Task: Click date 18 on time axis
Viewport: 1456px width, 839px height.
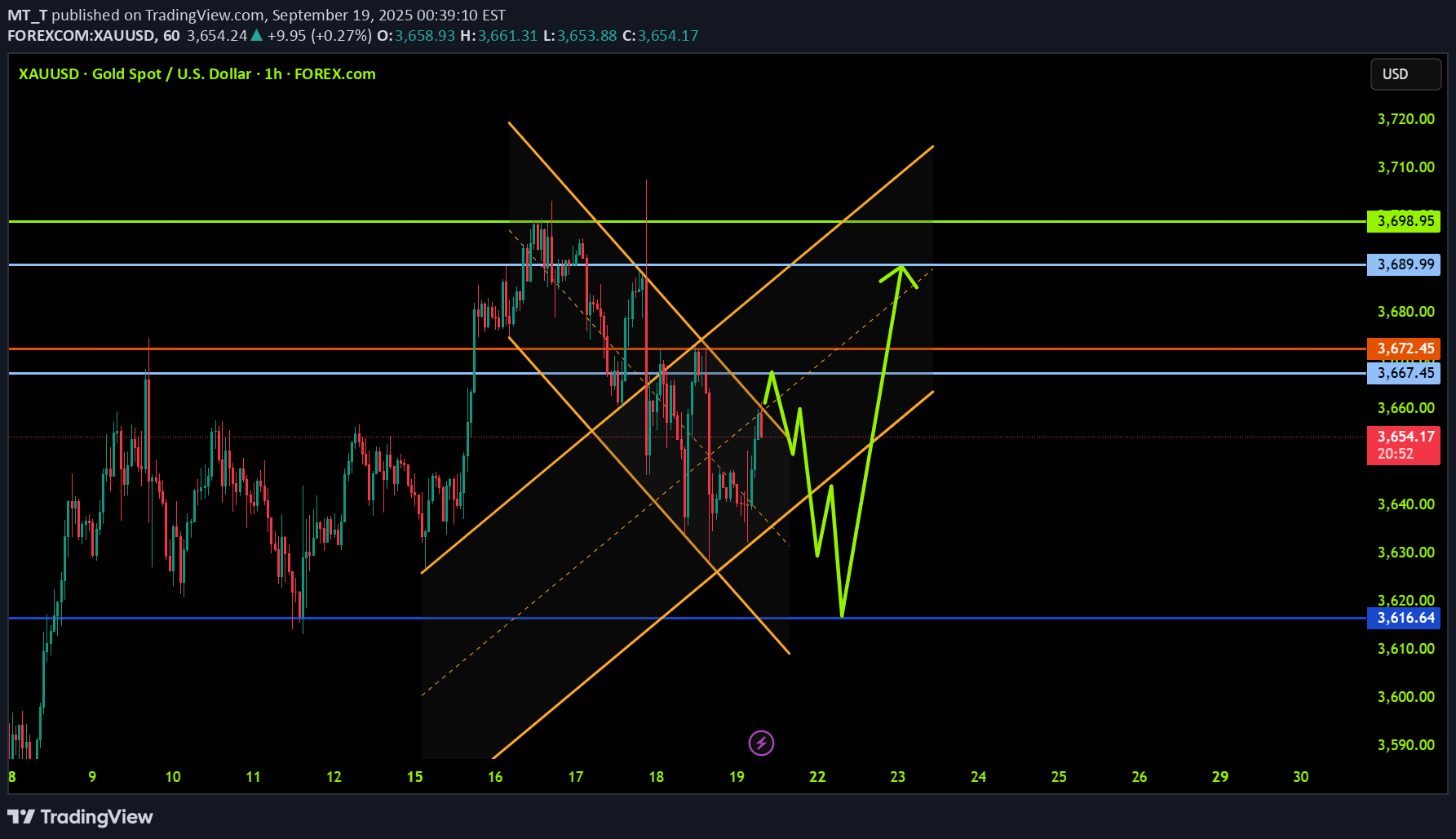Action: coord(656,777)
